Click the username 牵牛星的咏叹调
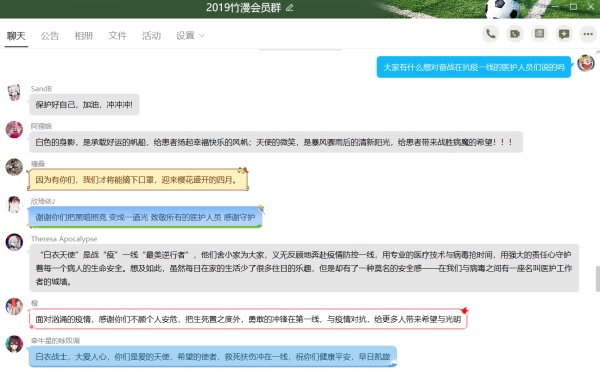 (x=55, y=341)
